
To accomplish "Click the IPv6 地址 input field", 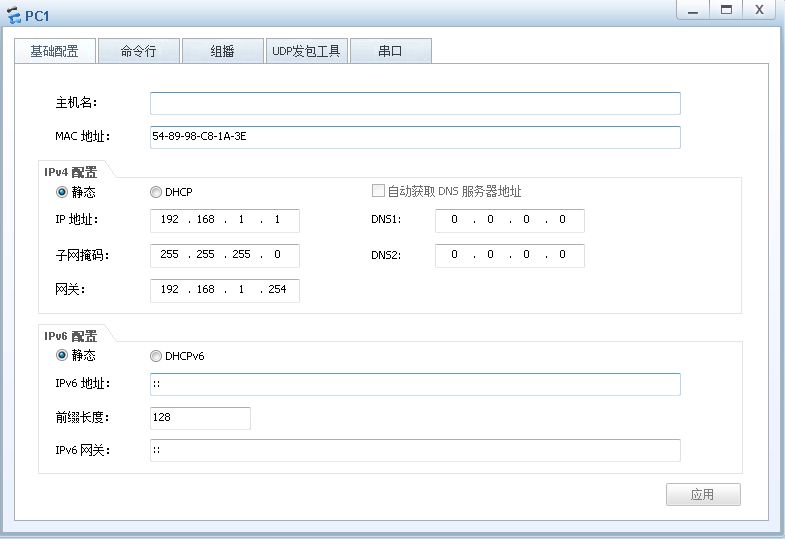I will pos(415,384).
